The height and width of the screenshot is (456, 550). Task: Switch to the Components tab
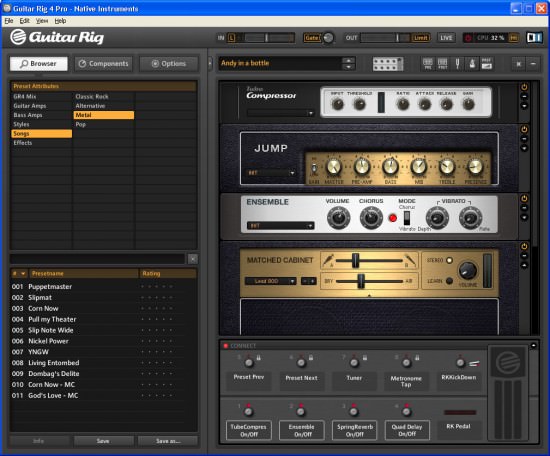pyautogui.click(x=103, y=64)
